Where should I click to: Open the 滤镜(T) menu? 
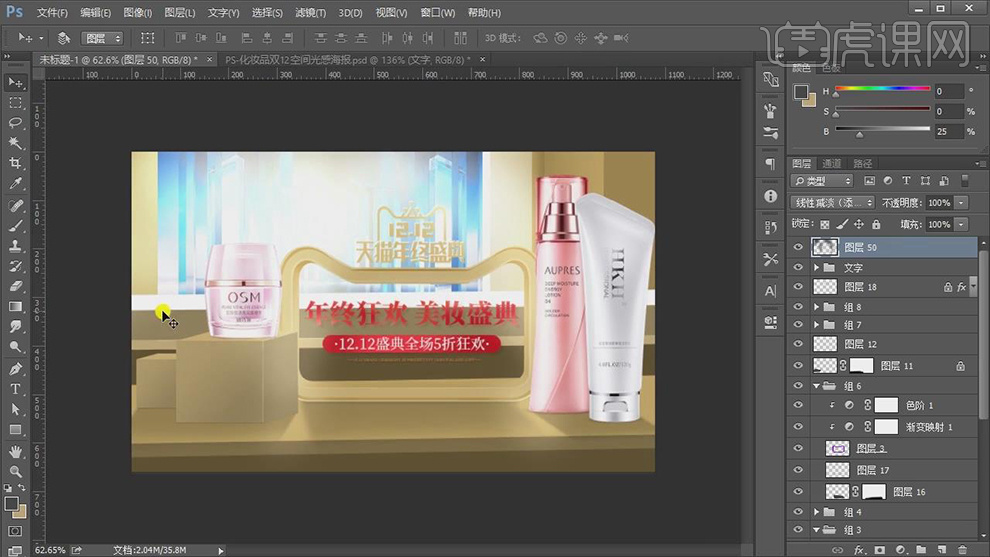click(x=311, y=13)
